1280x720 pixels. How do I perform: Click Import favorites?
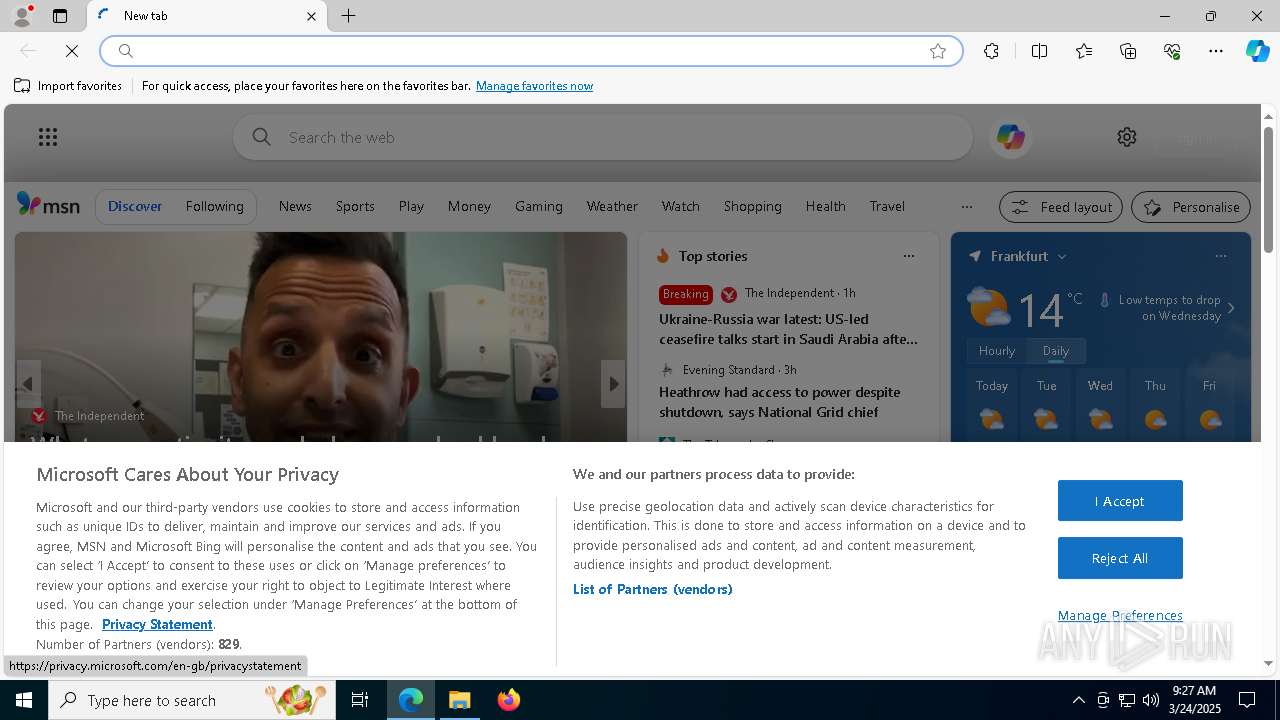tap(68, 86)
